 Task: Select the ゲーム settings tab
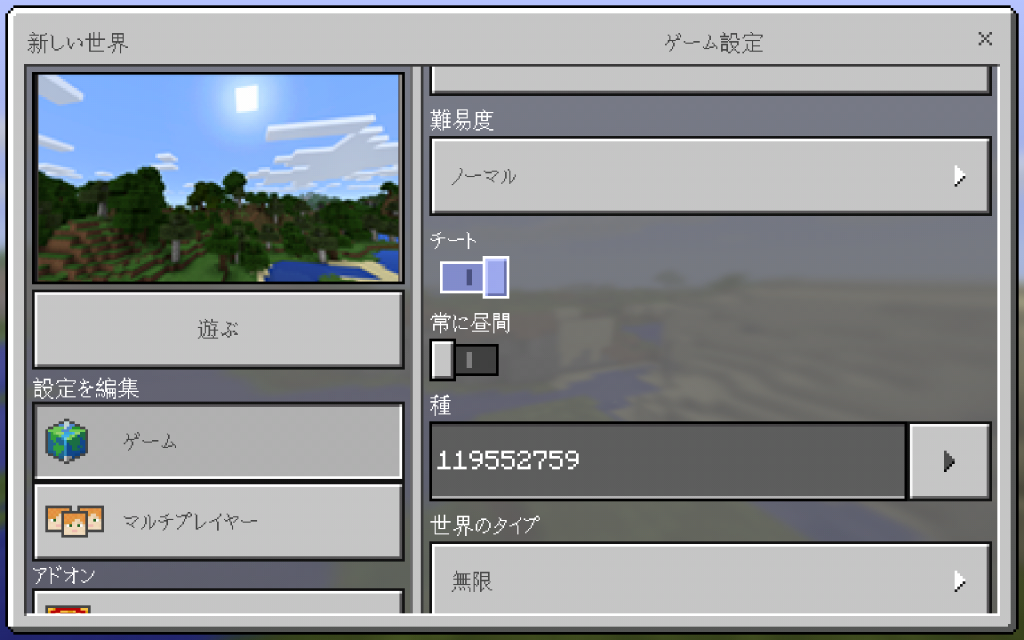[x=218, y=441]
